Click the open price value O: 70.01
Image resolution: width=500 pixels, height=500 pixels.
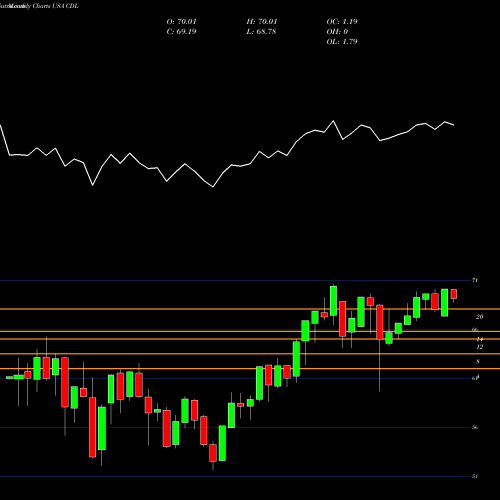(181, 22)
